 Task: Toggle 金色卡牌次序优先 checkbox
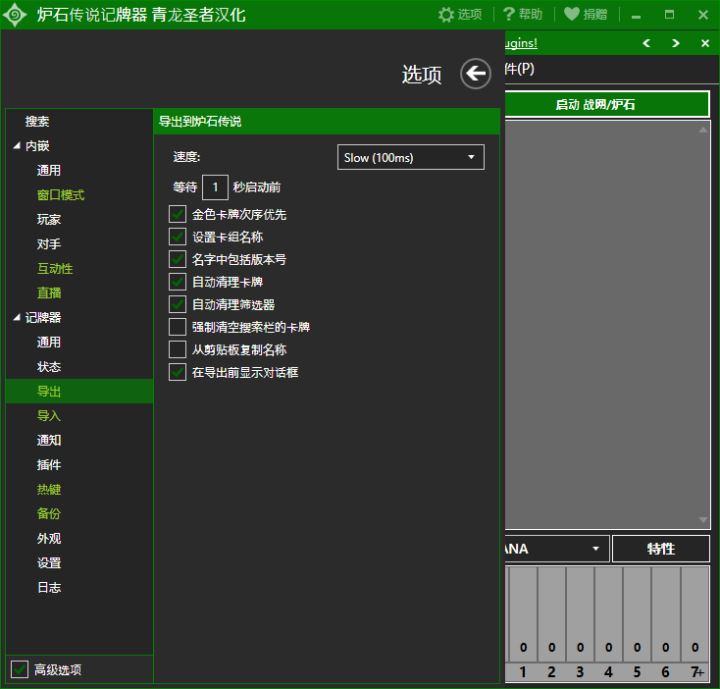[177, 215]
